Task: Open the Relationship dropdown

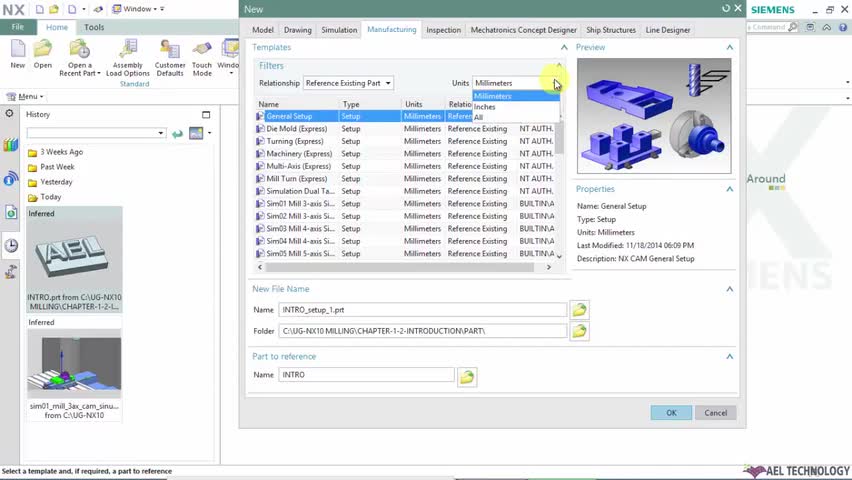Action: click(348, 83)
